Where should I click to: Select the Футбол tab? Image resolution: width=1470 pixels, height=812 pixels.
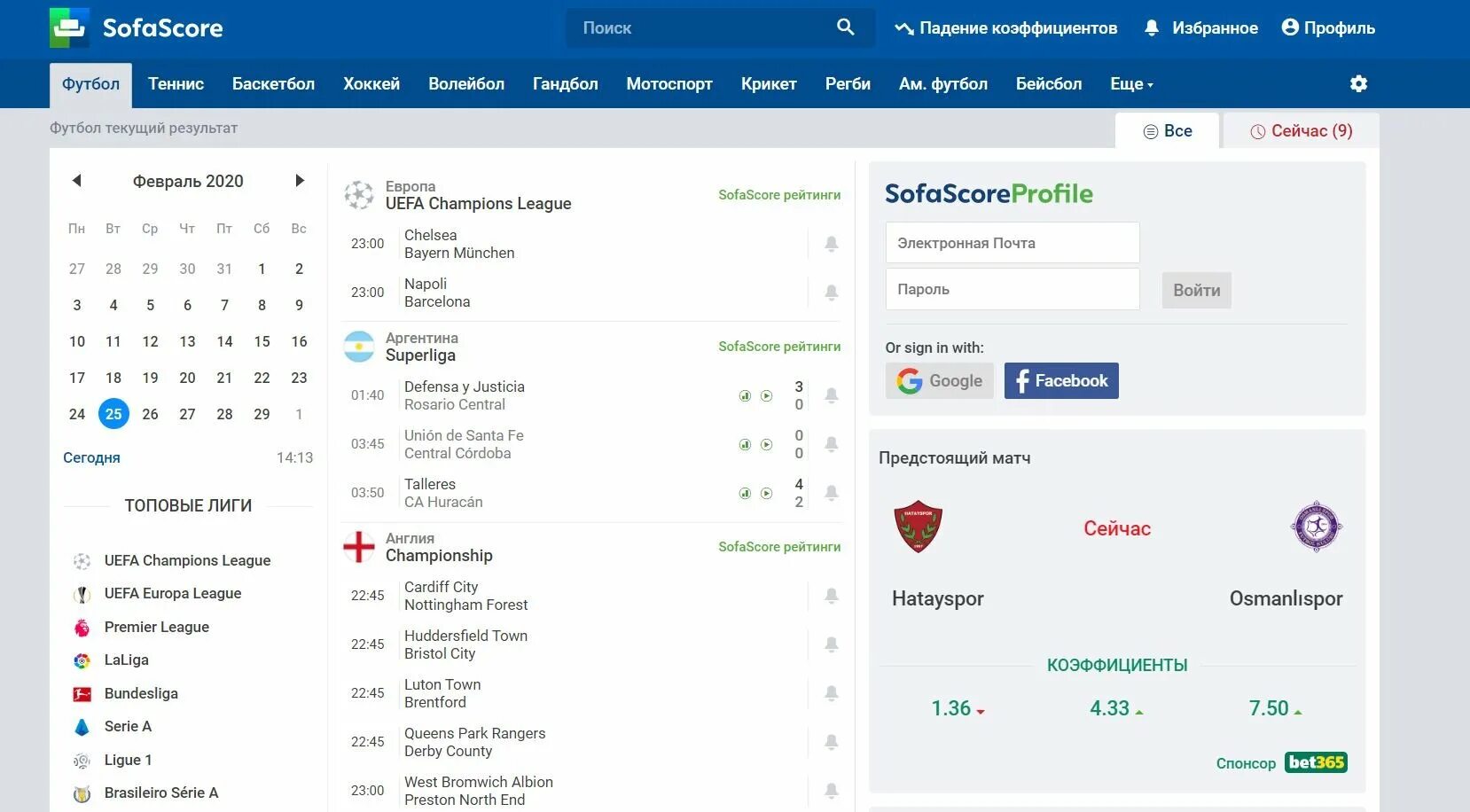[x=90, y=84]
